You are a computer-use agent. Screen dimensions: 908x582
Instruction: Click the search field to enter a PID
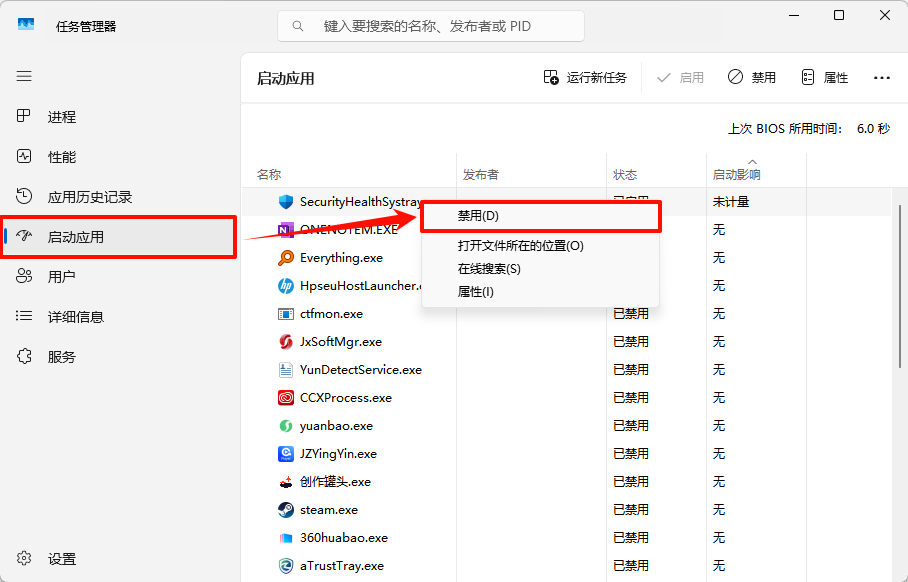click(430, 25)
